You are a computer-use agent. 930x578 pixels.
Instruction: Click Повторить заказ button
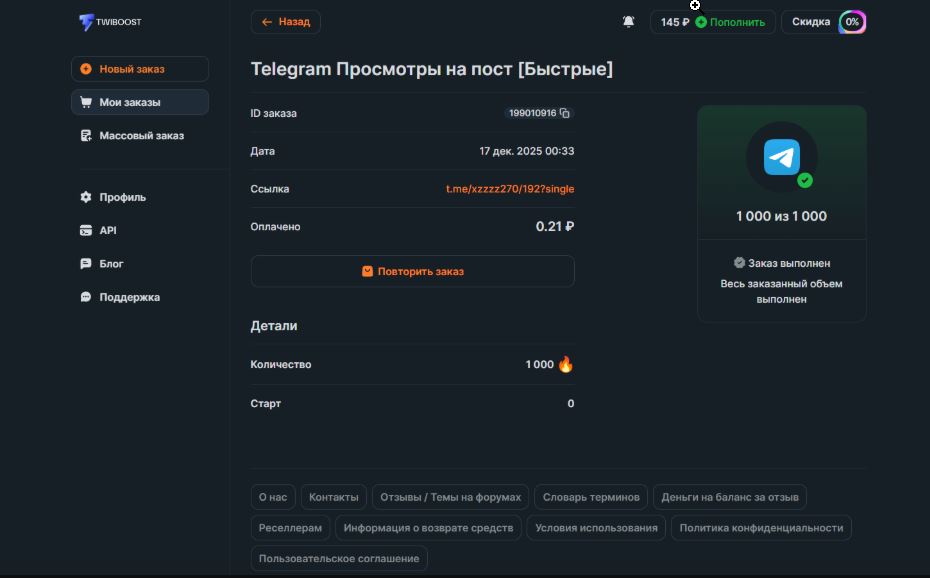coord(412,271)
